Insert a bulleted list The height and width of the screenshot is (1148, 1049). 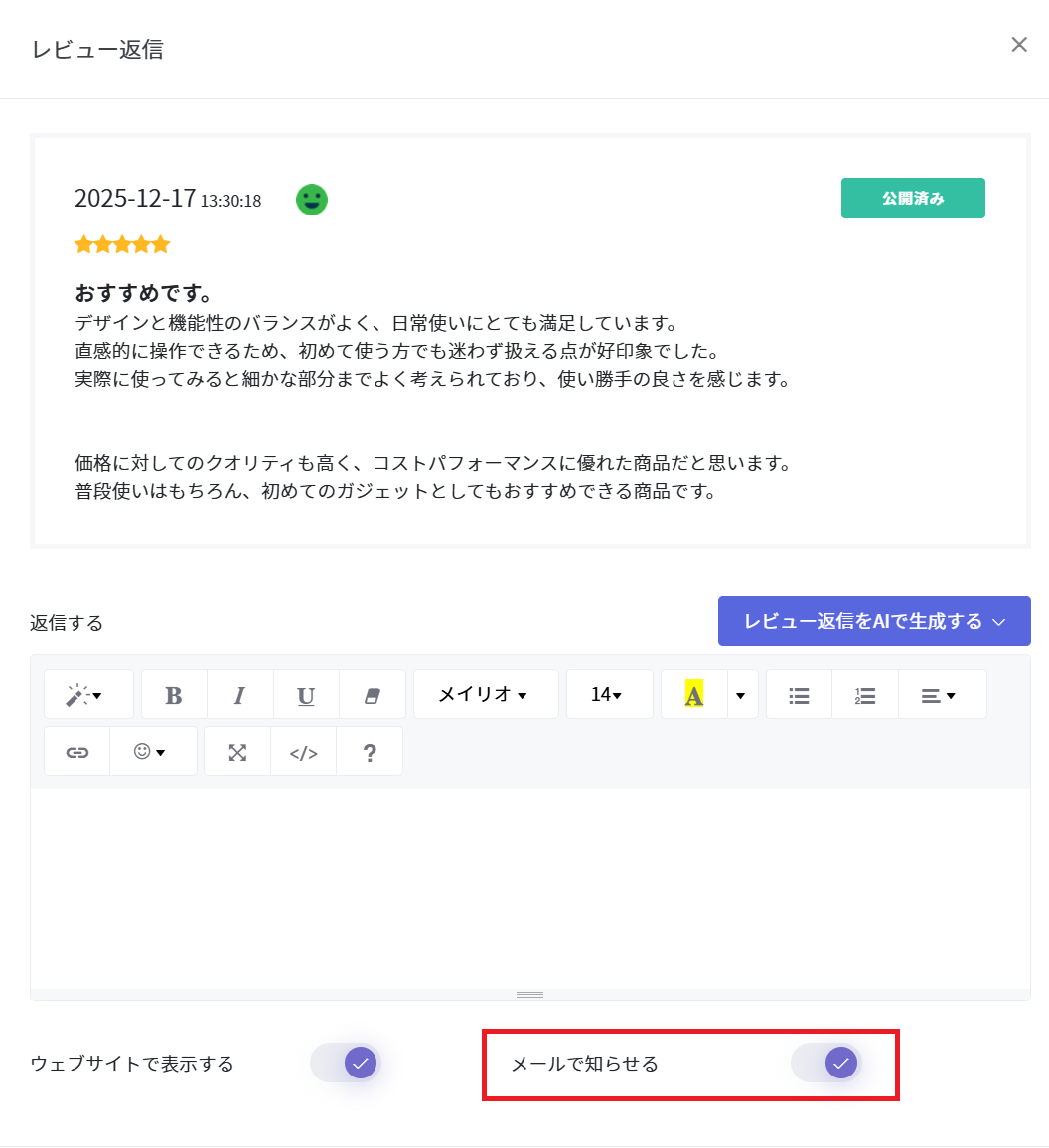[x=799, y=695]
